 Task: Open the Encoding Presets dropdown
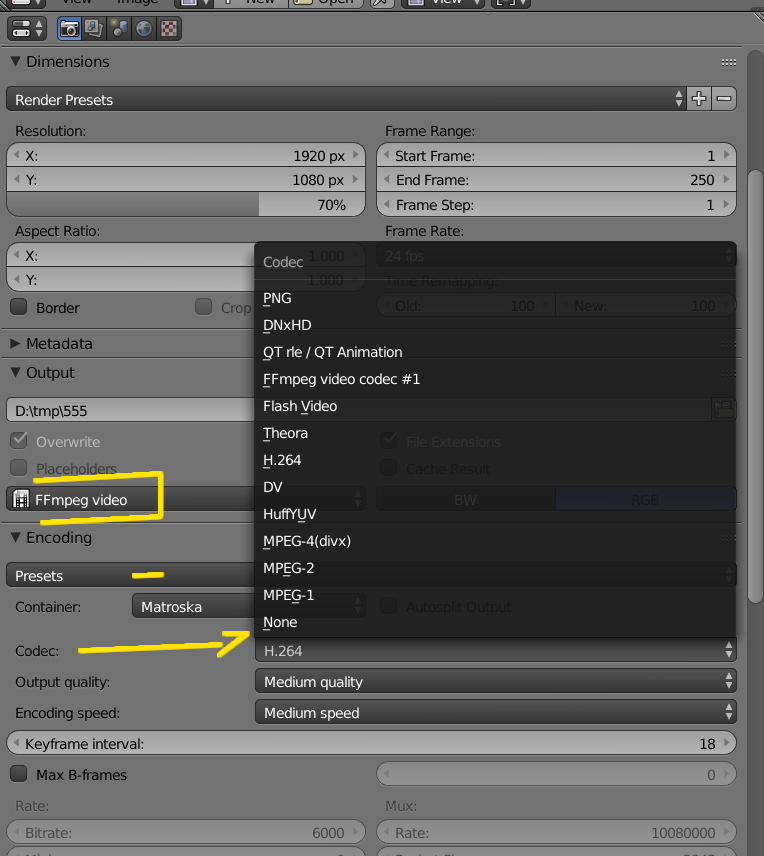click(130, 575)
